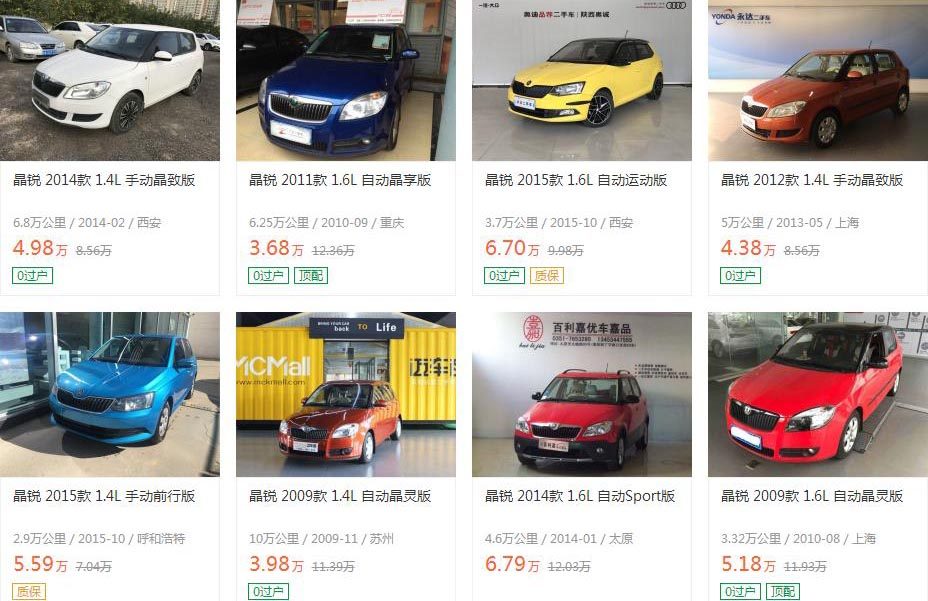Open the blue 2011款 1.6L 自动晶享版 car photo
This screenshot has height=601, width=928.
[x=346, y=80]
